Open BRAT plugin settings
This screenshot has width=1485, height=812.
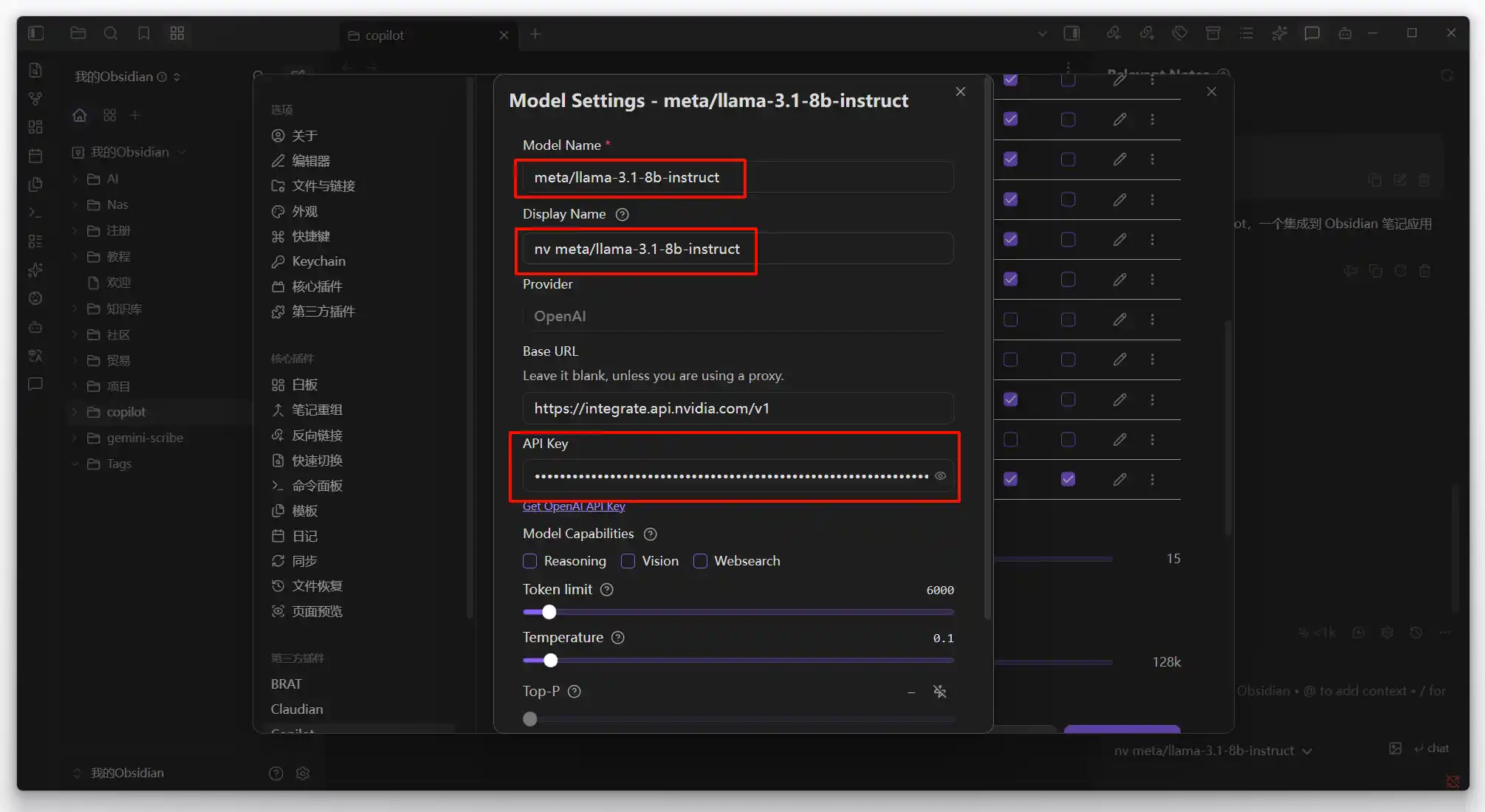(x=286, y=684)
